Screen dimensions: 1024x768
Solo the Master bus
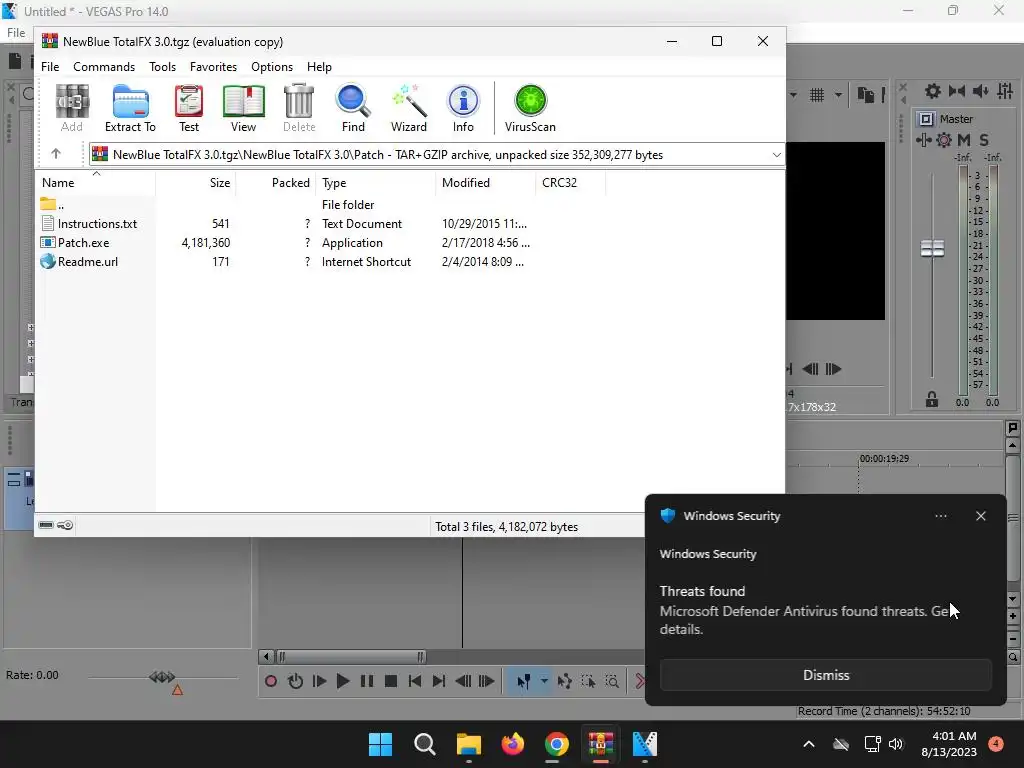[x=984, y=140]
